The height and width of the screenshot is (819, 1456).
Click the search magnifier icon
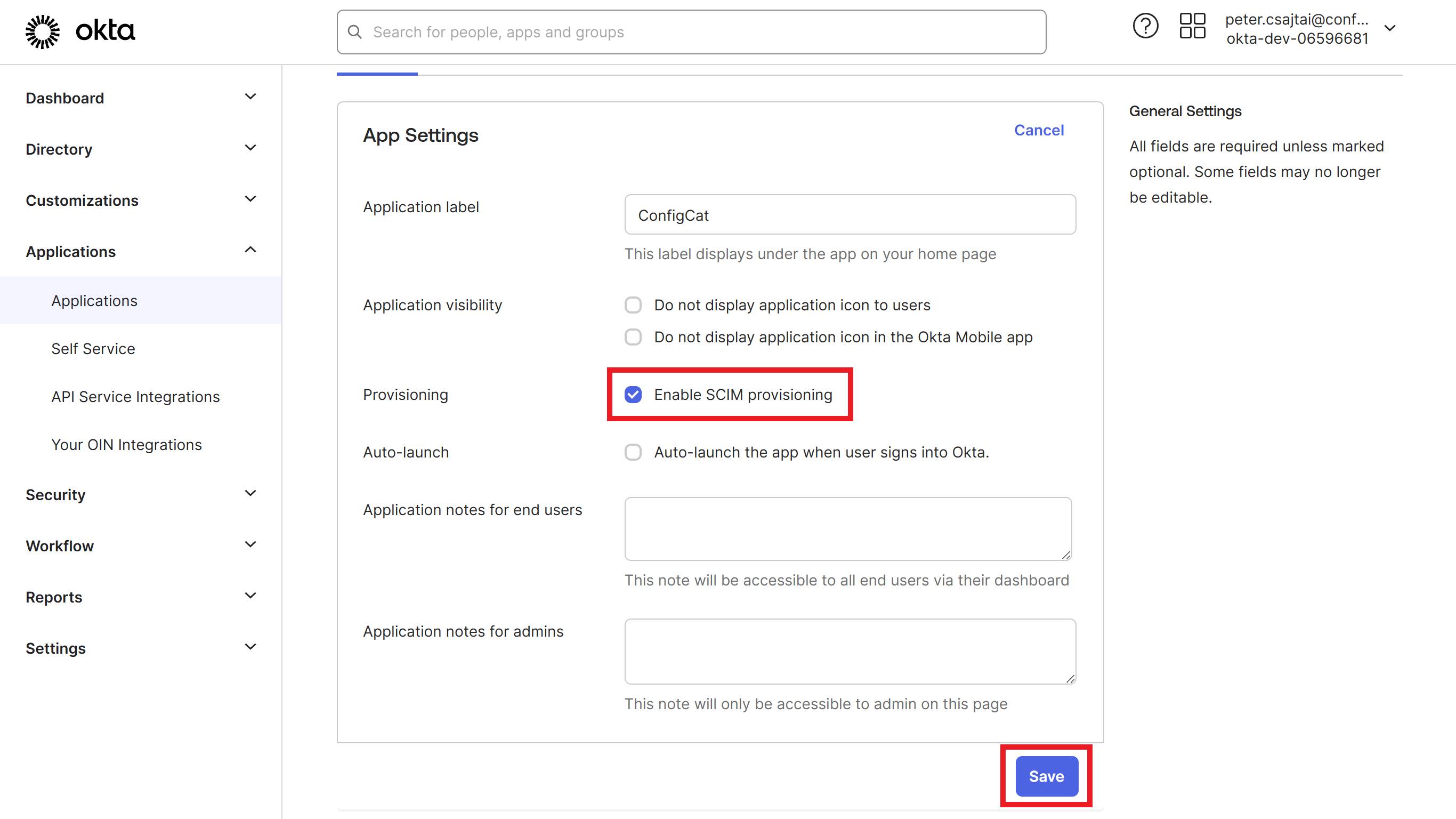[x=355, y=31]
